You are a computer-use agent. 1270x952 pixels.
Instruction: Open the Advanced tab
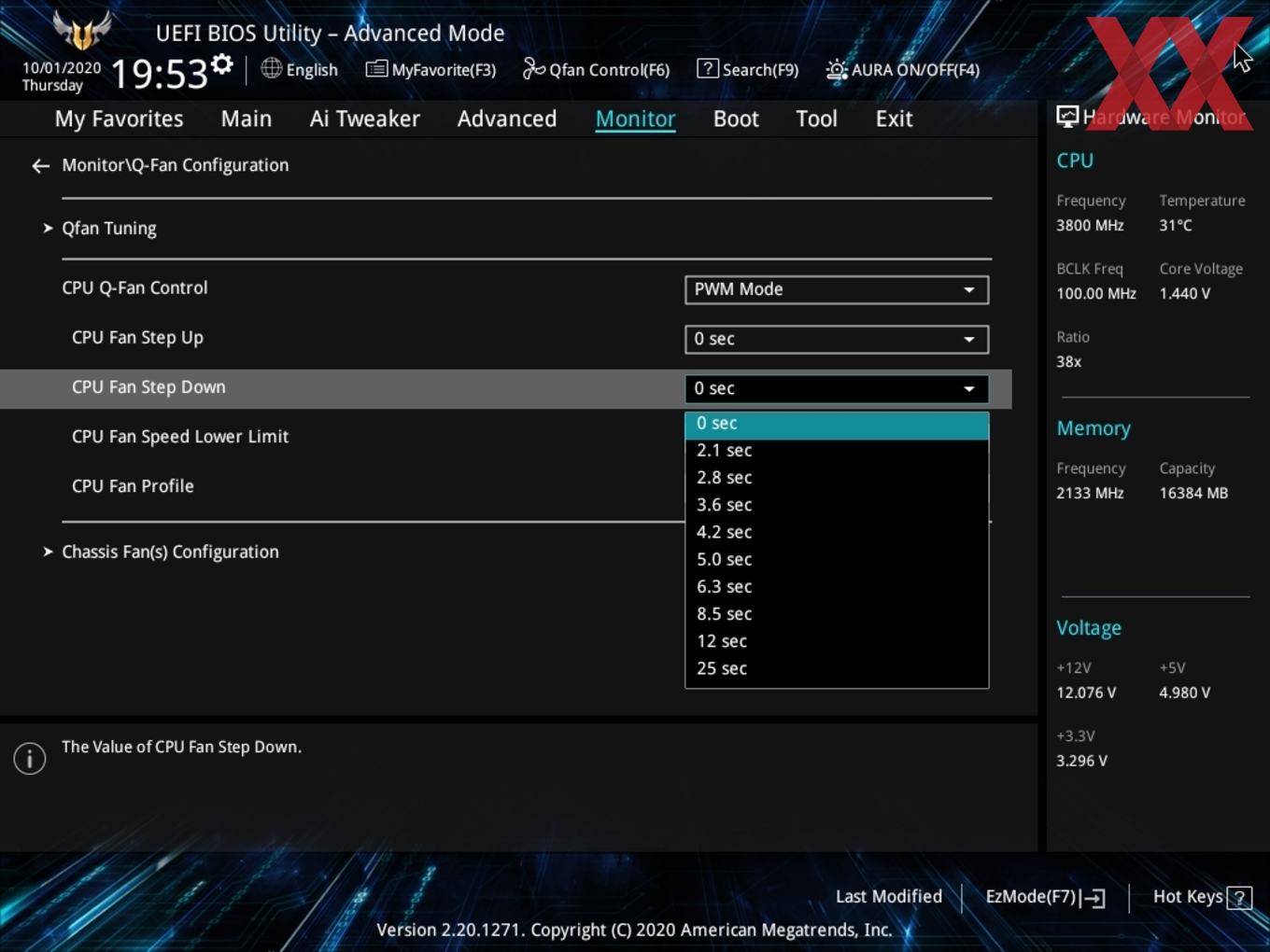coord(507,119)
